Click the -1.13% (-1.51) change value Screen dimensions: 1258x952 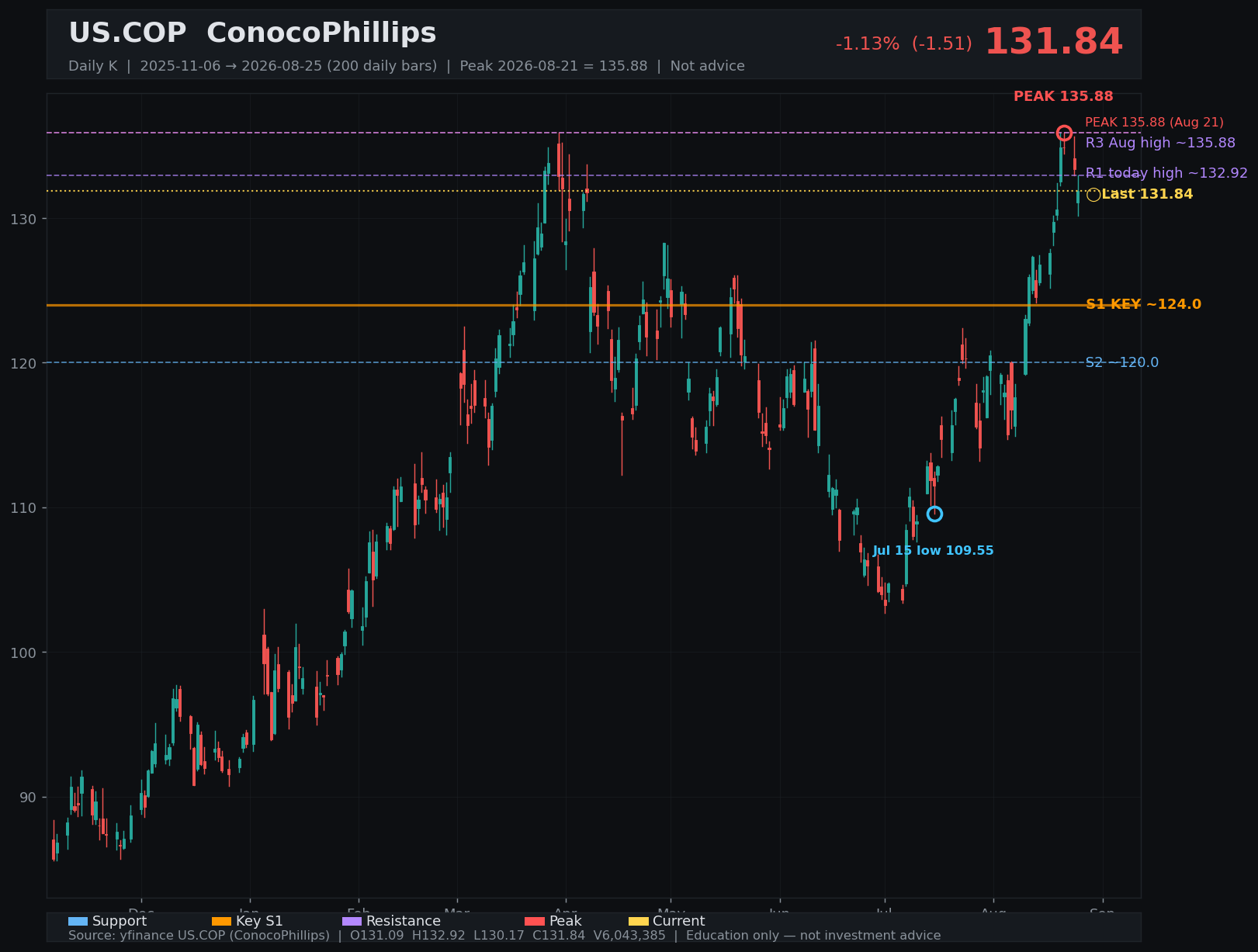coord(903,44)
